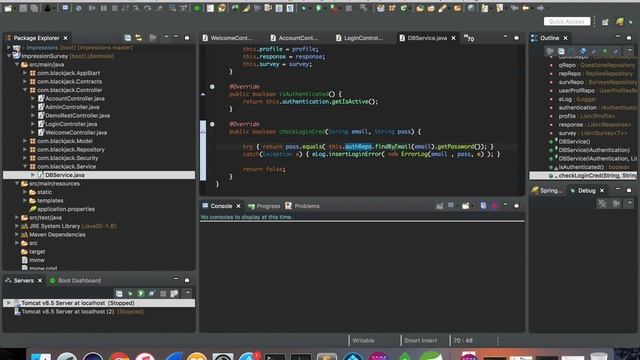This screenshot has width=640, height=360.
Task: Toggle Link with Editor in Package Explorer
Action: point(139,38)
